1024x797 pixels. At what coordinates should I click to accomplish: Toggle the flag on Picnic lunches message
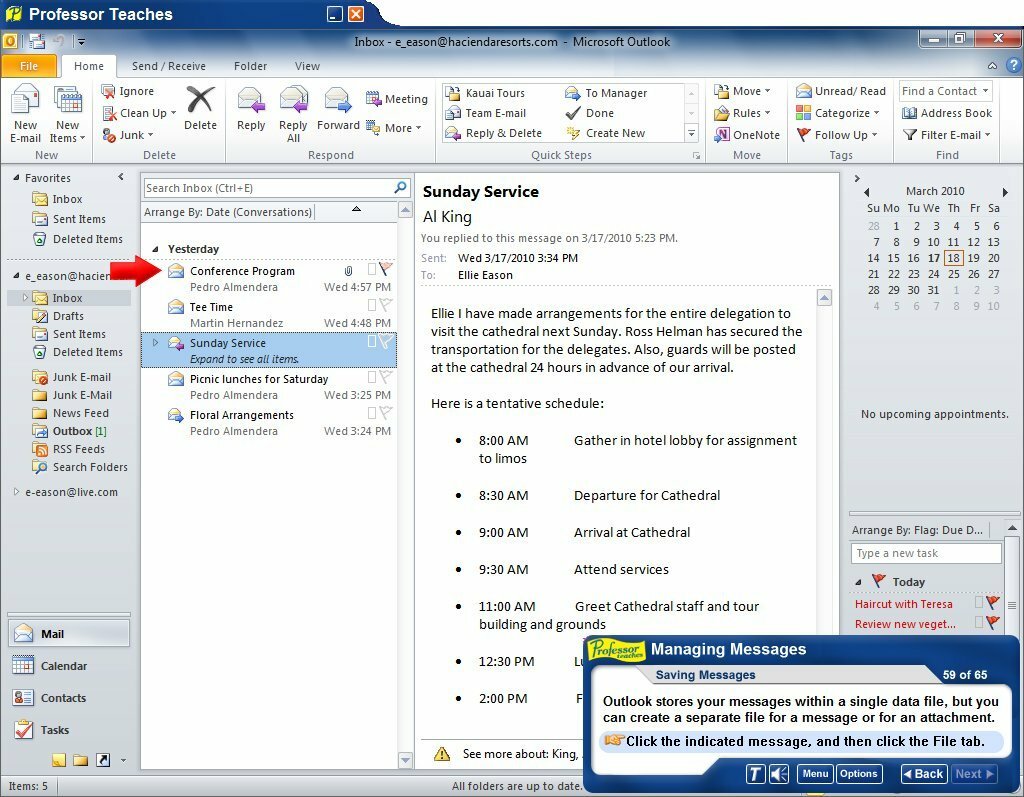point(386,376)
